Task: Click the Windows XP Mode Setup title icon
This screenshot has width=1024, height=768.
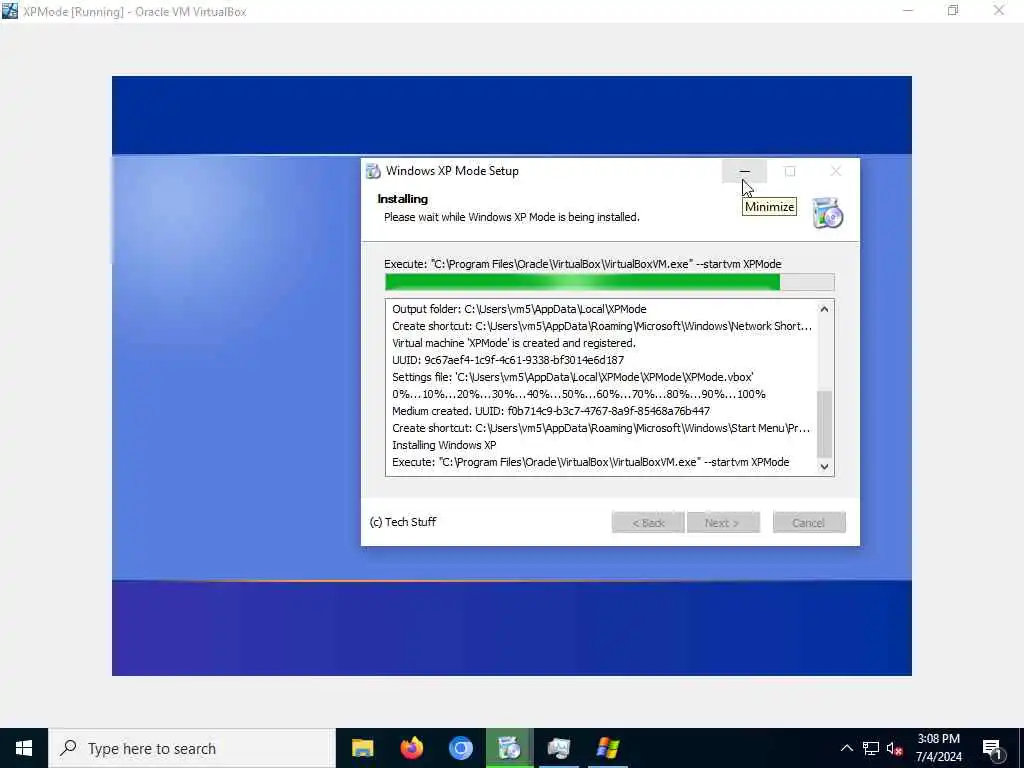Action: (373, 171)
